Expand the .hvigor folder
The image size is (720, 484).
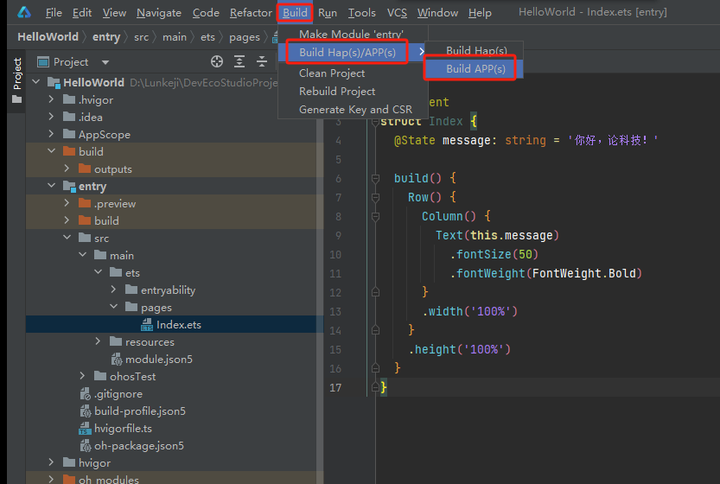pyautogui.click(x=51, y=99)
